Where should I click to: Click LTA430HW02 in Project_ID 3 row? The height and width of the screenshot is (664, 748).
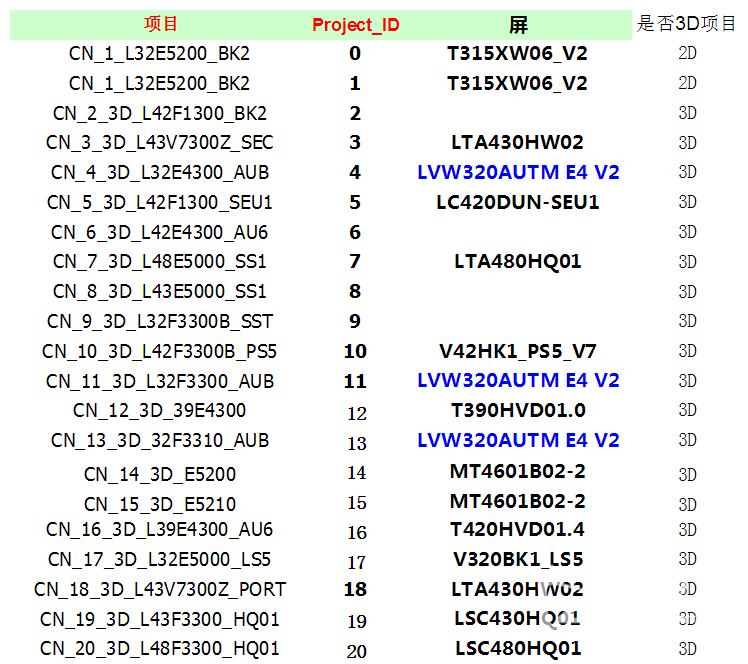click(518, 143)
